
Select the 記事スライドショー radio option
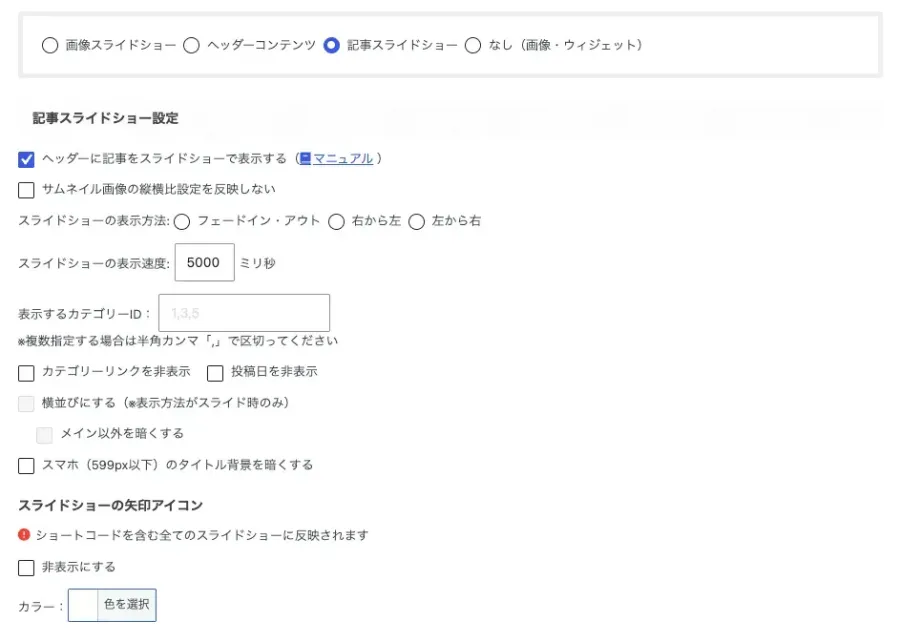pos(332,45)
